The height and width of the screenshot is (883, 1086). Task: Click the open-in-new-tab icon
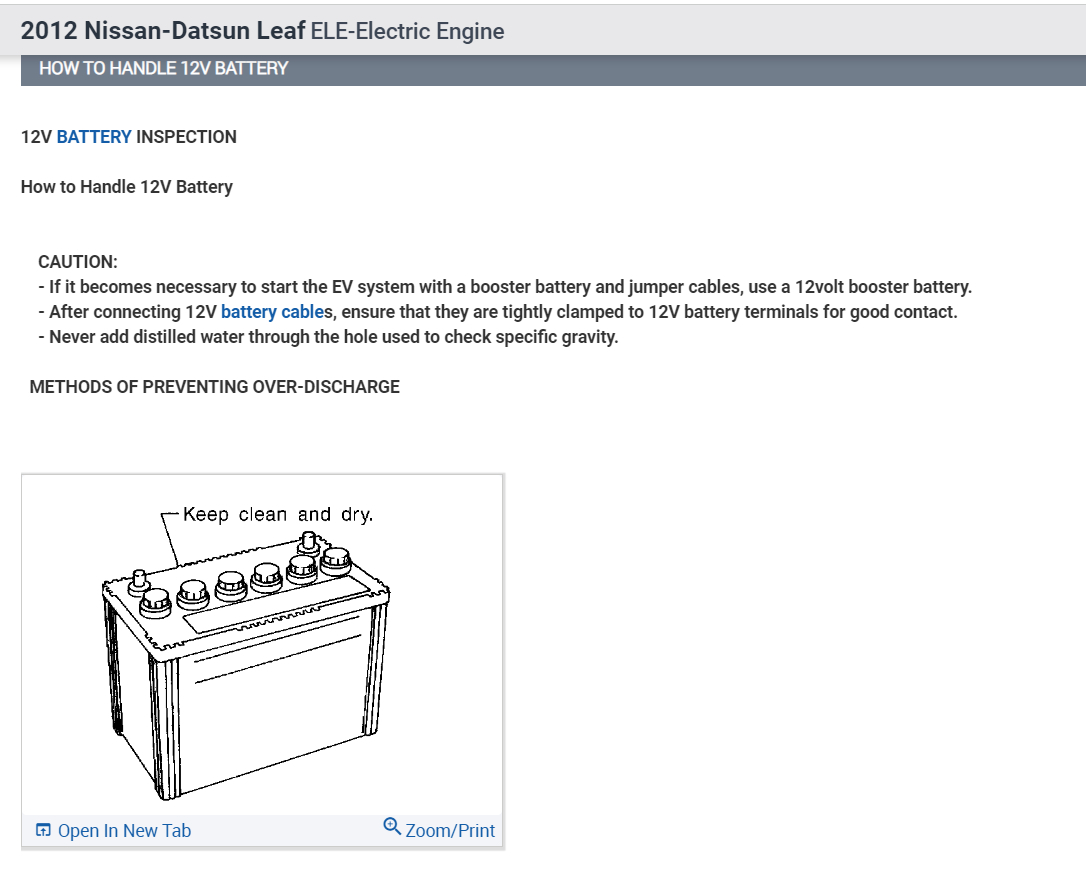pyautogui.click(x=43, y=830)
